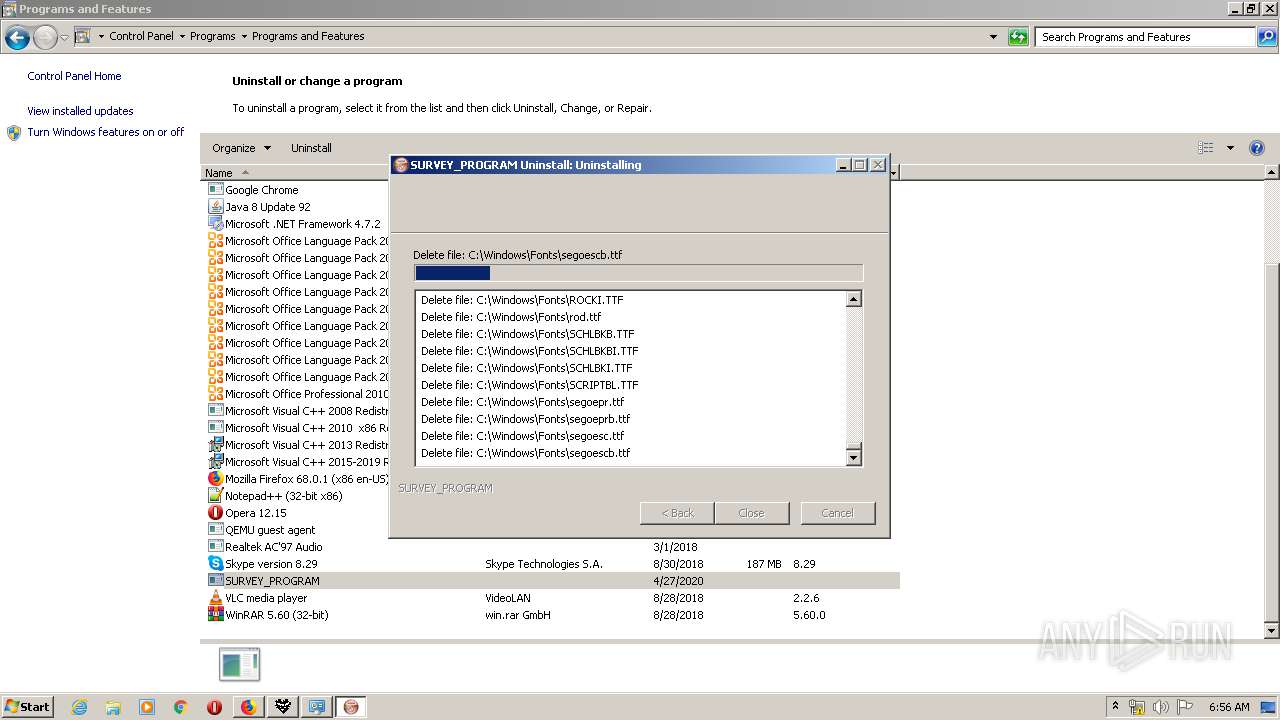The height and width of the screenshot is (720, 1280).
Task: Click the search magnifier button
Action: pos(1266,37)
